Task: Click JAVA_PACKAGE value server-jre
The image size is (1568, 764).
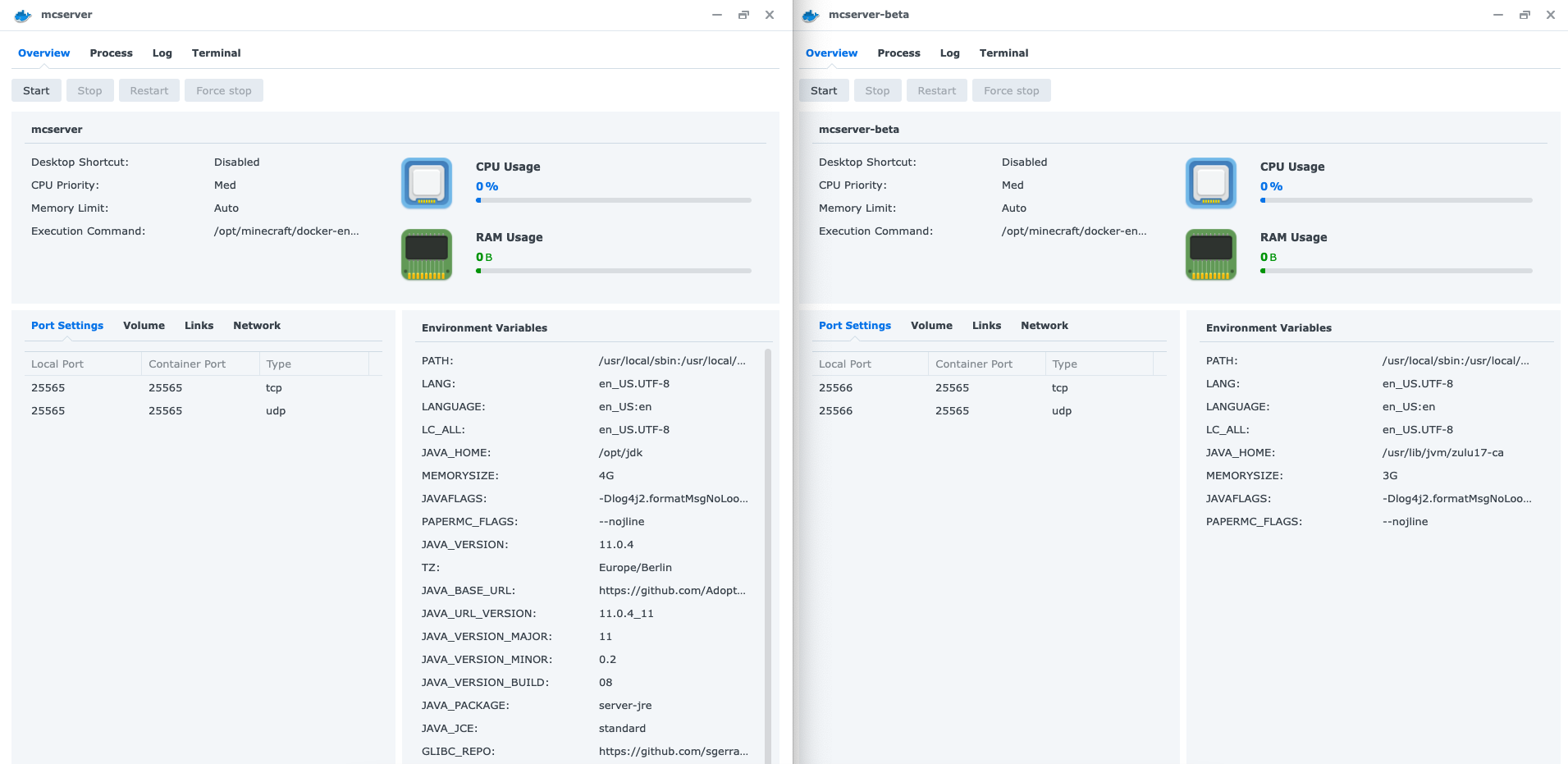Action: [x=625, y=706]
